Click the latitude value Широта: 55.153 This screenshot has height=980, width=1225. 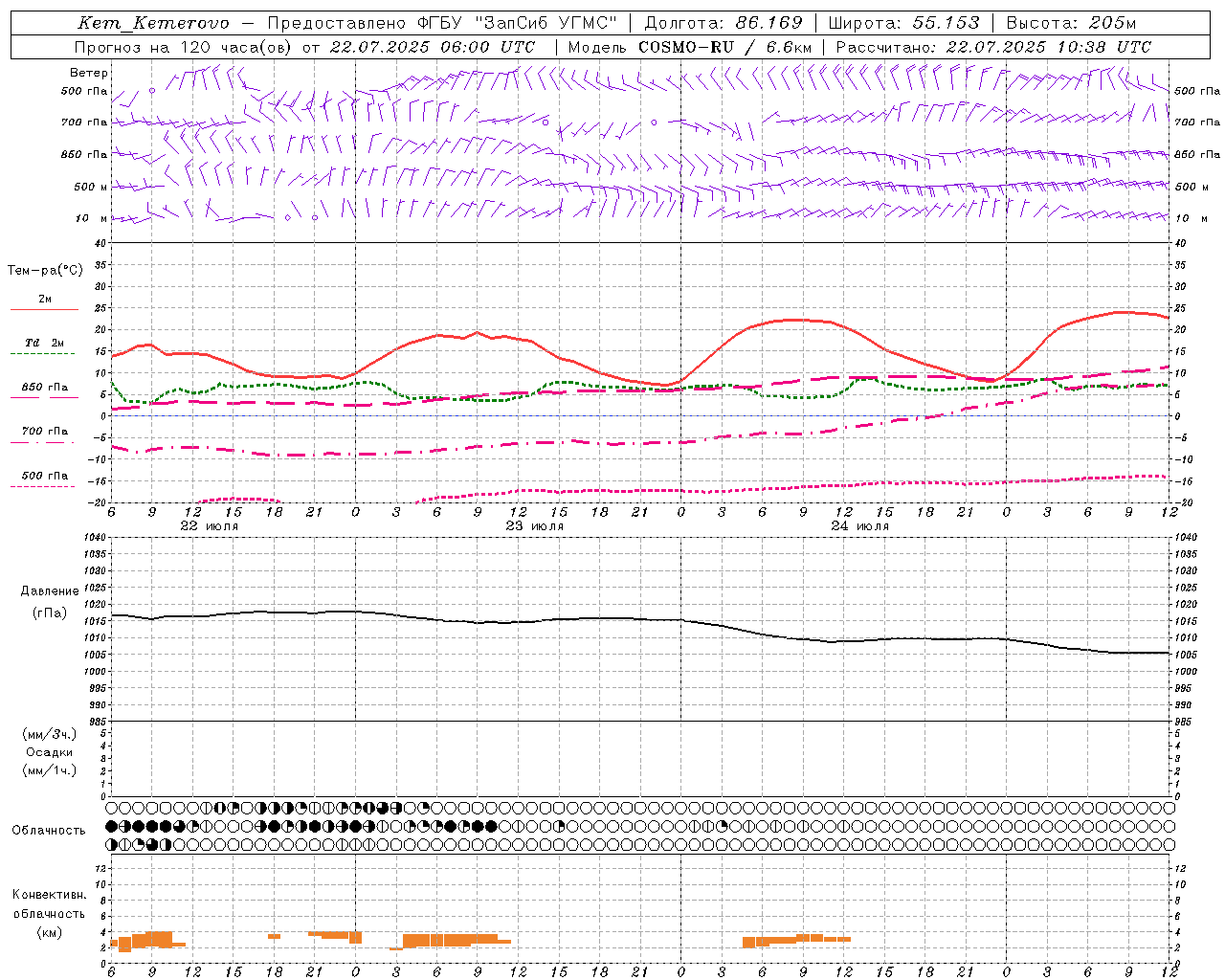pyautogui.click(x=904, y=23)
